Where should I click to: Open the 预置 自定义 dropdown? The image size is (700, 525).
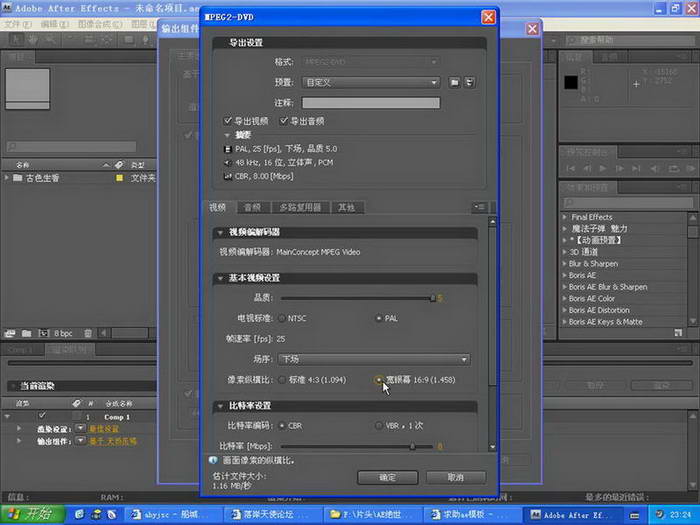(371, 83)
